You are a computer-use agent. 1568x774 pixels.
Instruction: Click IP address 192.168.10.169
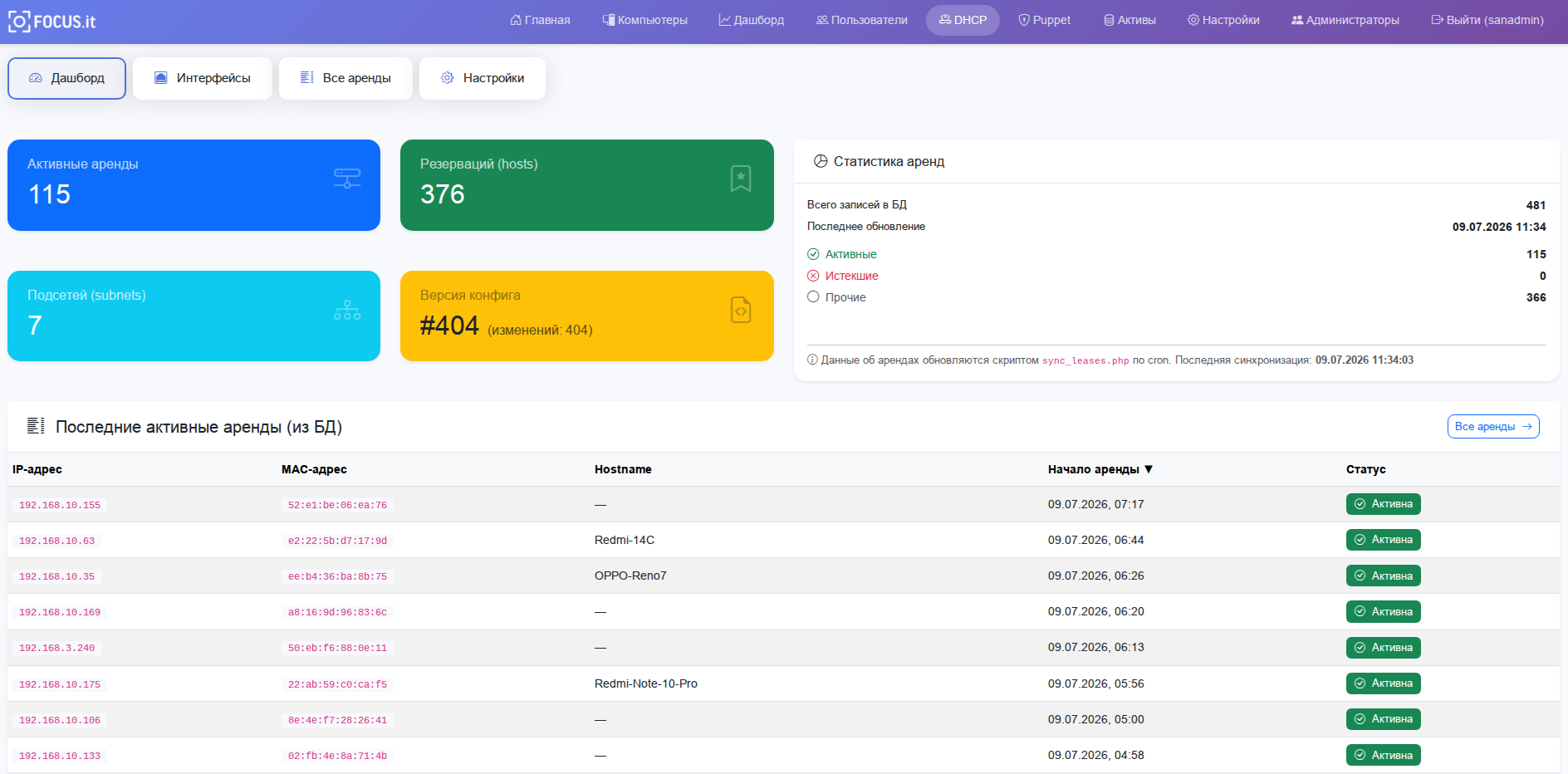click(x=60, y=612)
